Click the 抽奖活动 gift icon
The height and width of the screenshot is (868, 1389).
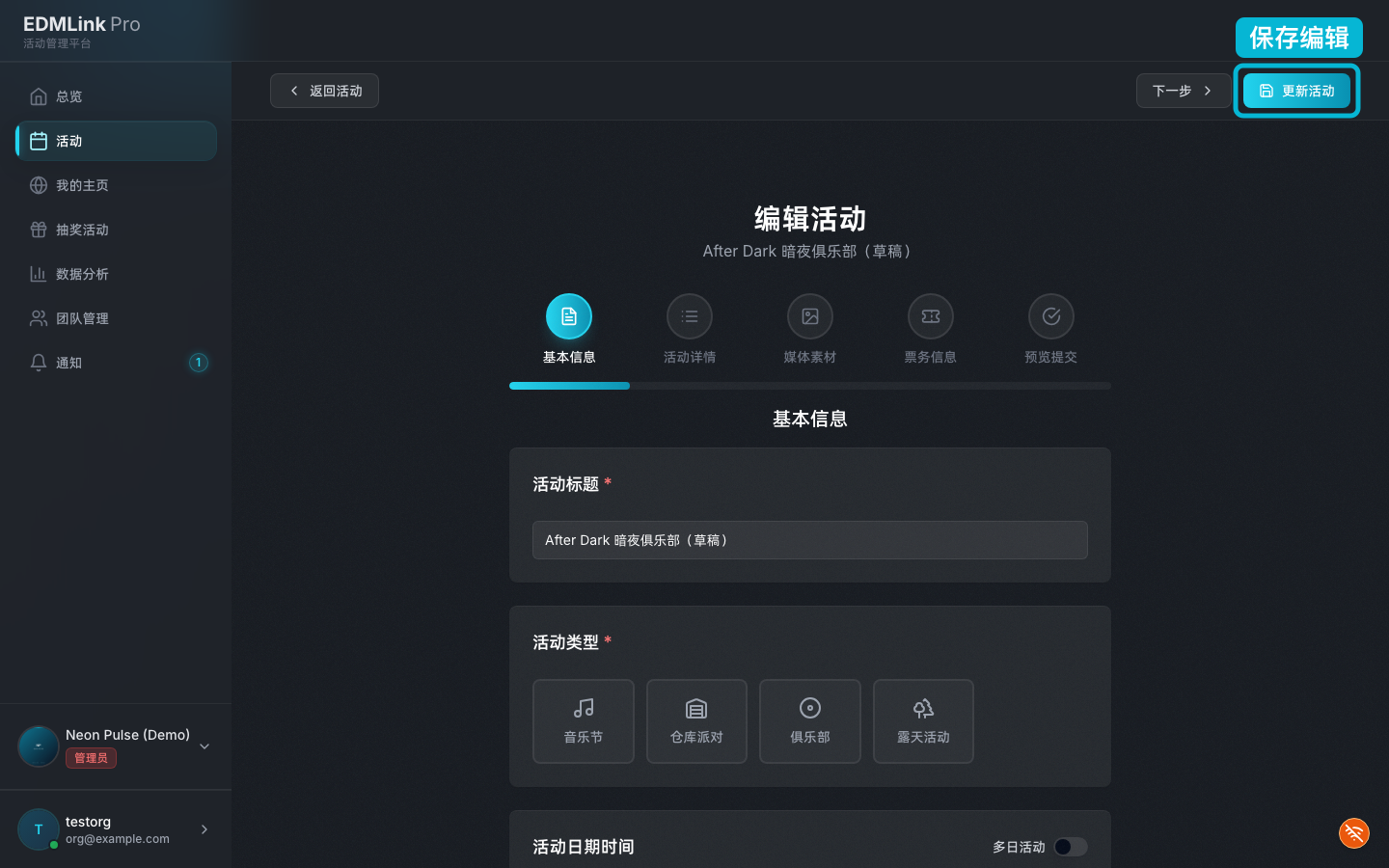(39, 230)
